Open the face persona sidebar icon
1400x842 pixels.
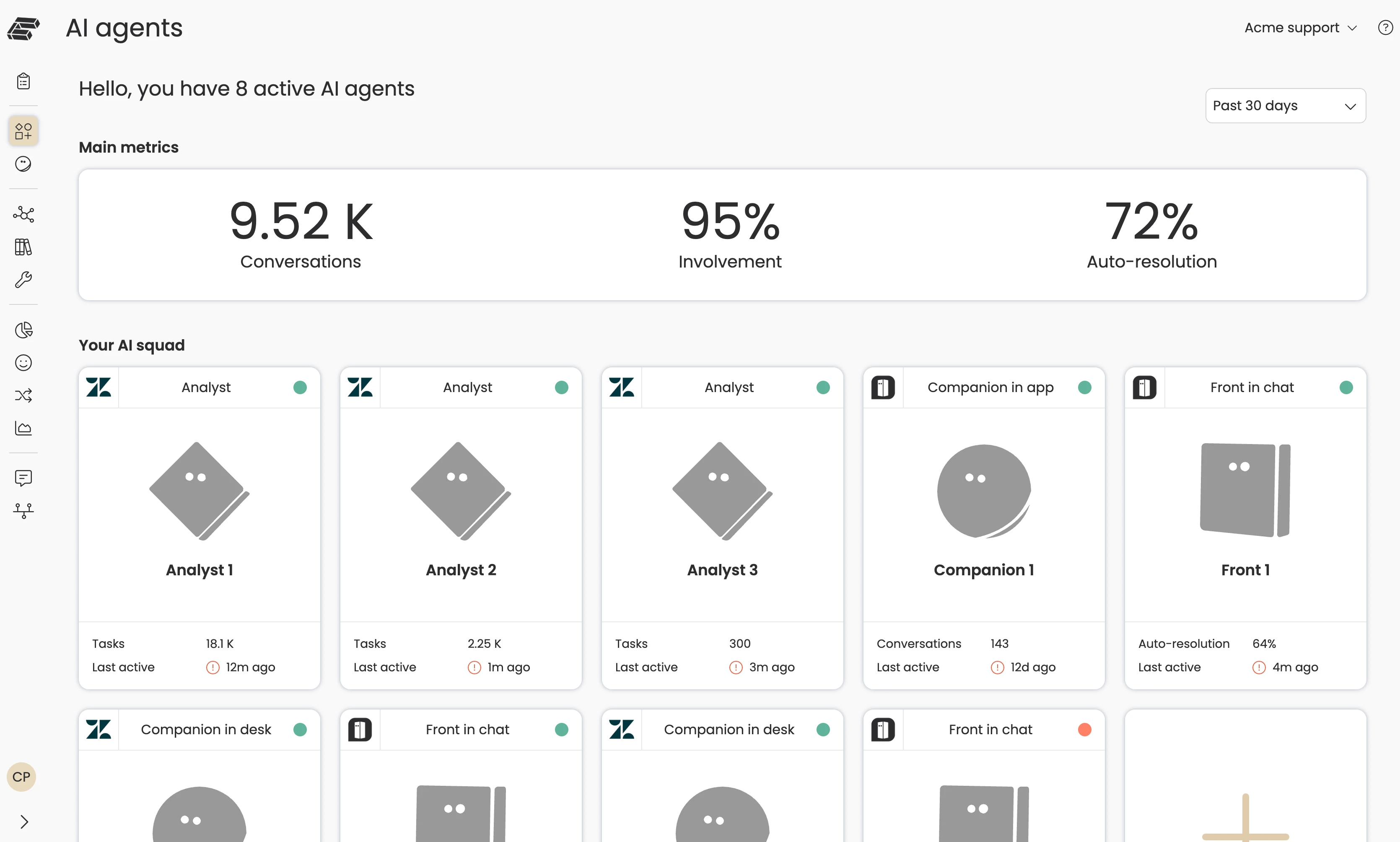pos(23,164)
